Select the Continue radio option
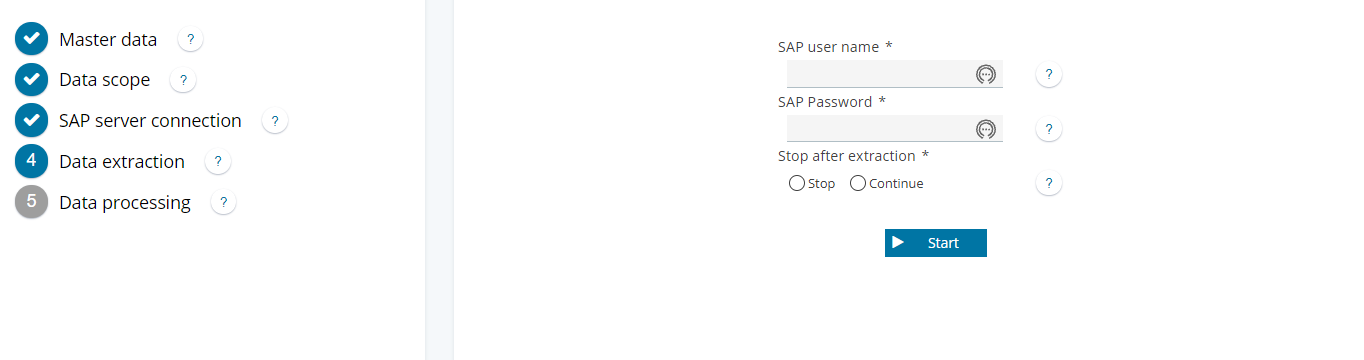Viewport: 1364px width, 360px height. pos(857,183)
